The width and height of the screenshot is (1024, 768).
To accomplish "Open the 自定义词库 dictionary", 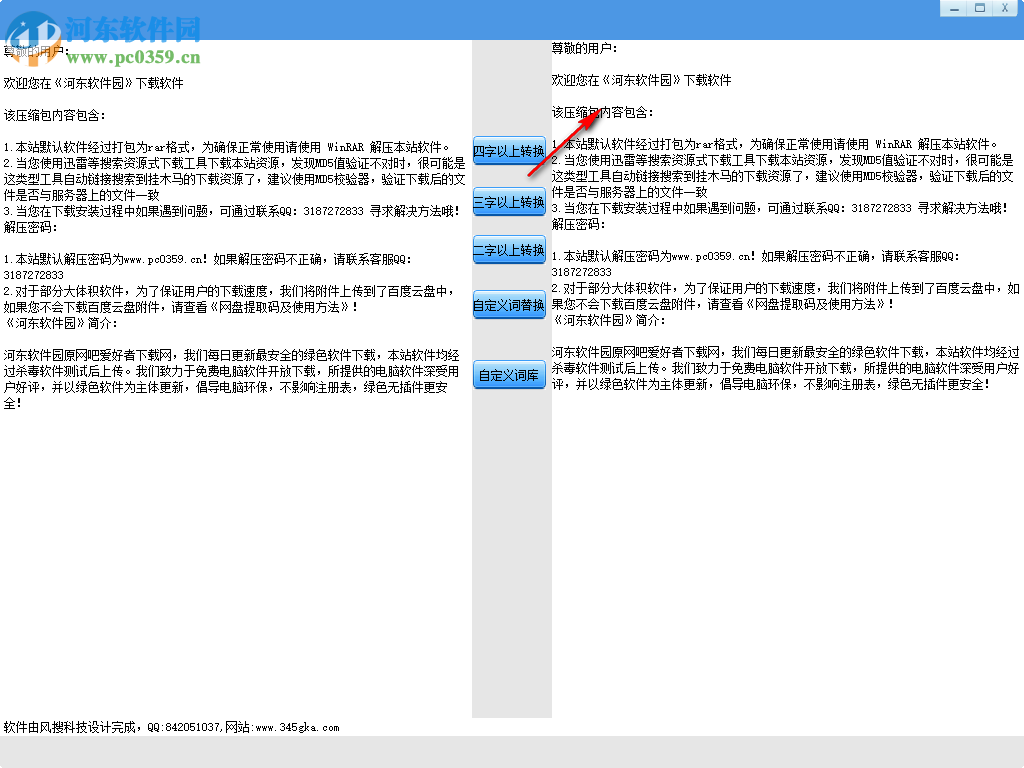I will click(x=509, y=375).
